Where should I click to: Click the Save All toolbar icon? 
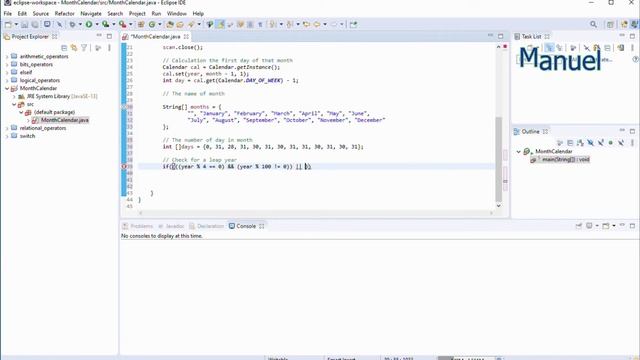coord(35,24)
